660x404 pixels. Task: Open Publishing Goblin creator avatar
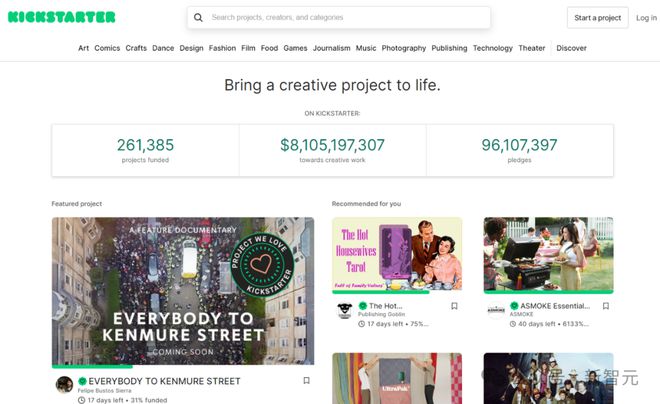click(345, 311)
